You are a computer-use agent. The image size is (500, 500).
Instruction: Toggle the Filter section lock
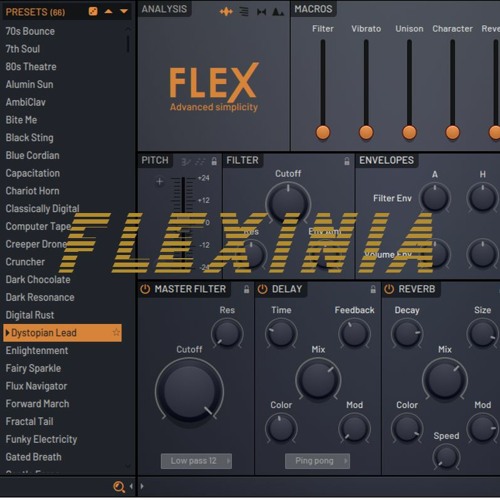[x=347, y=161]
